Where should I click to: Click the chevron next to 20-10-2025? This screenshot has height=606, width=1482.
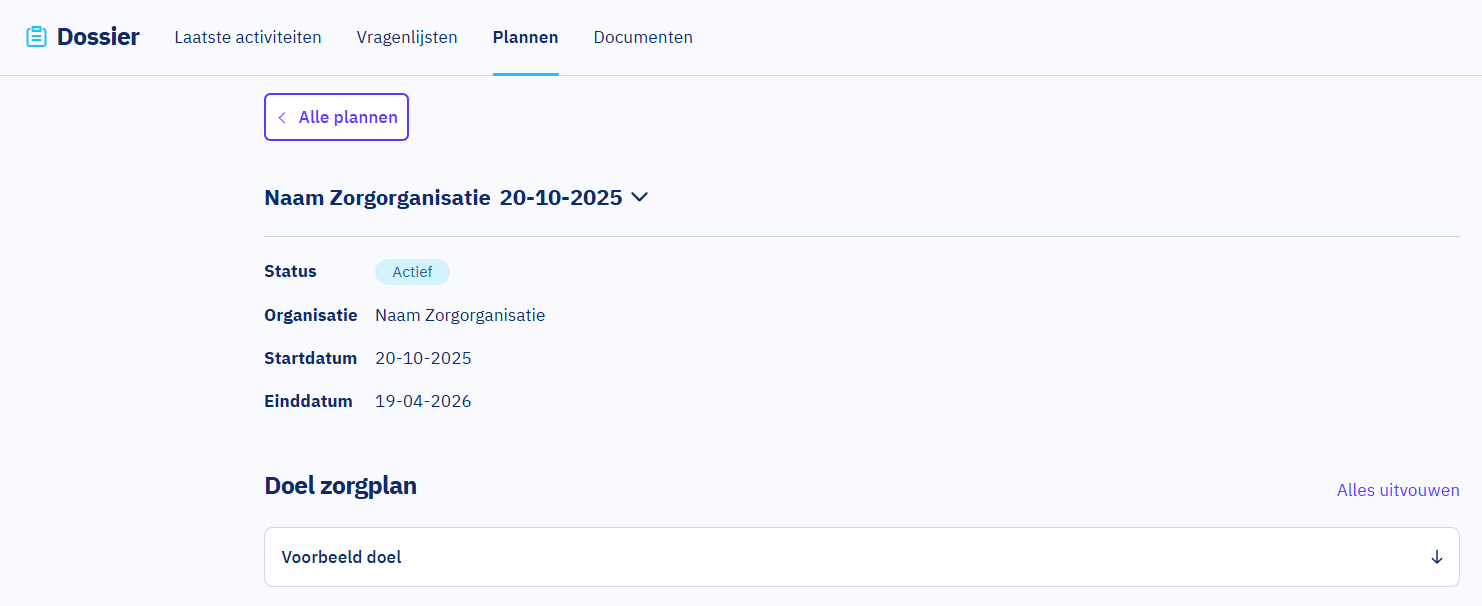click(640, 197)
